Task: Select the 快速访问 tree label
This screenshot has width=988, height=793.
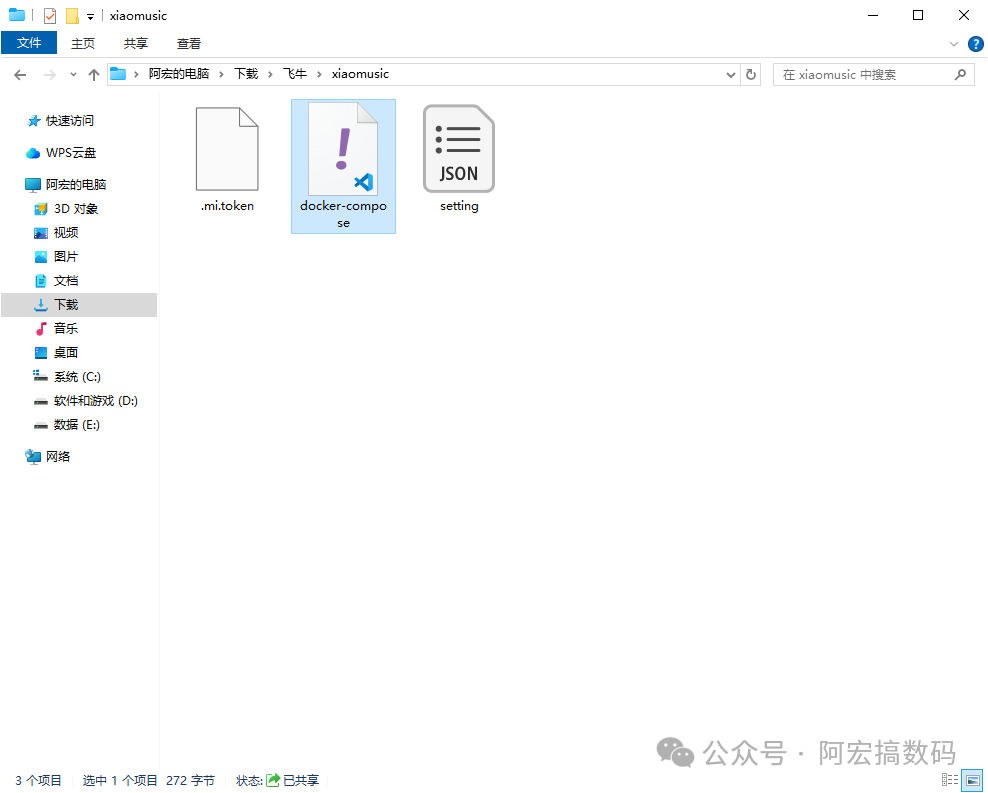Action: coord(70,120)
